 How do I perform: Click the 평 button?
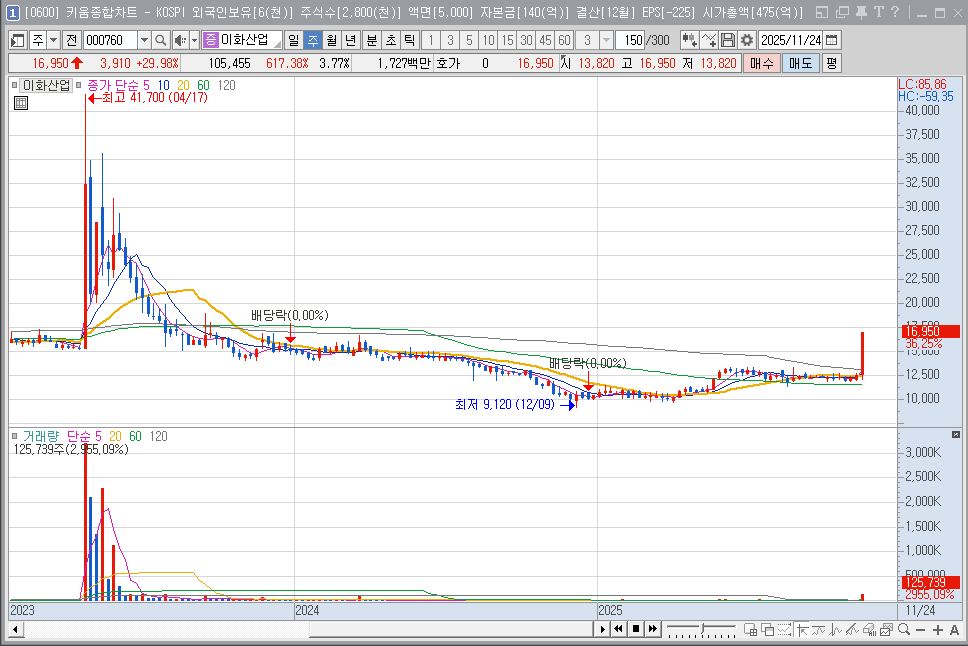[x=832, y=63]
